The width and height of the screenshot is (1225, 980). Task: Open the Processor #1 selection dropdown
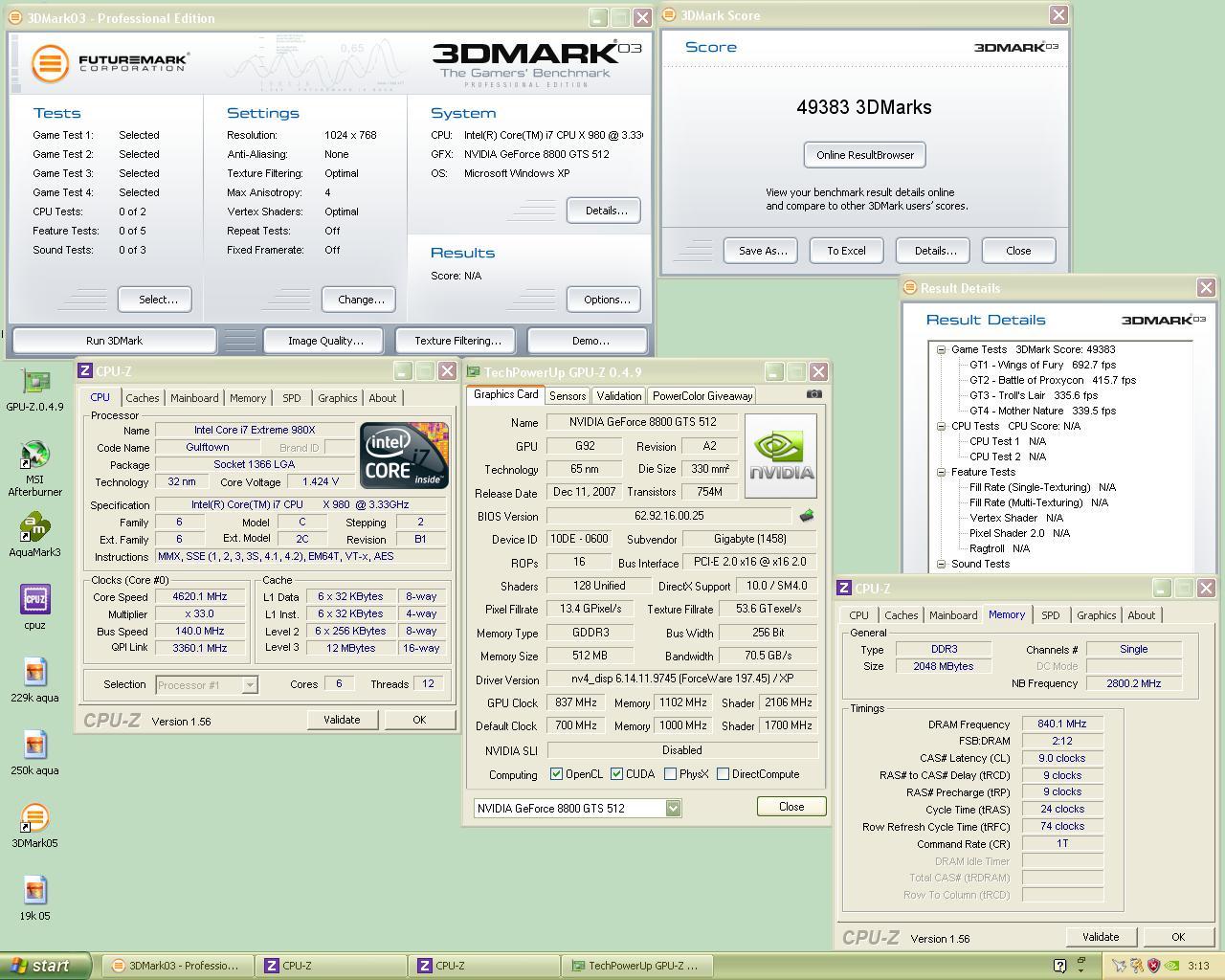(x=250, y=684)
